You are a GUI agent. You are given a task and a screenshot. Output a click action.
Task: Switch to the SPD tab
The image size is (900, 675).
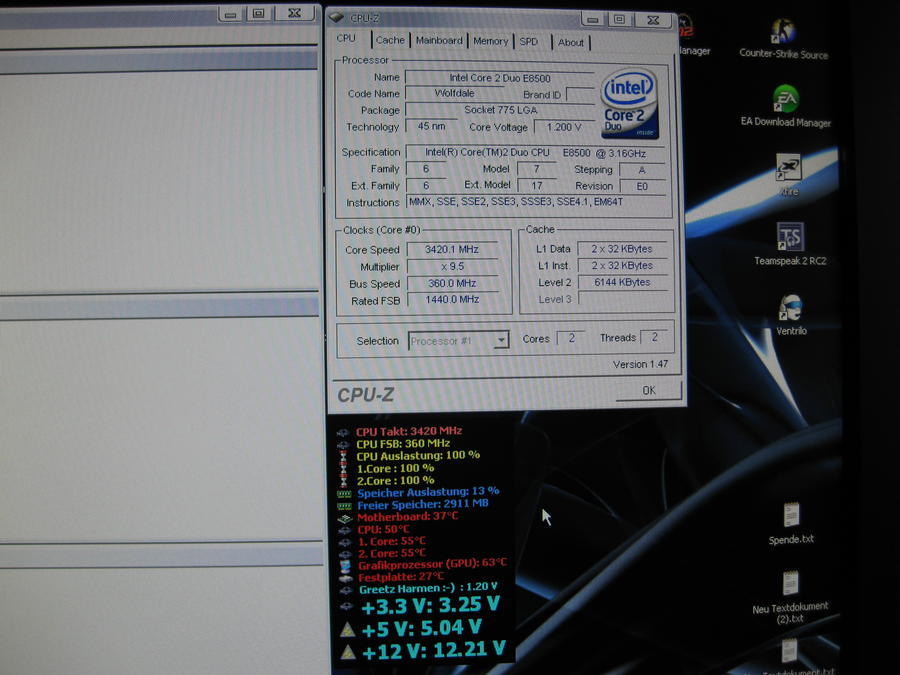click(529, 42)
